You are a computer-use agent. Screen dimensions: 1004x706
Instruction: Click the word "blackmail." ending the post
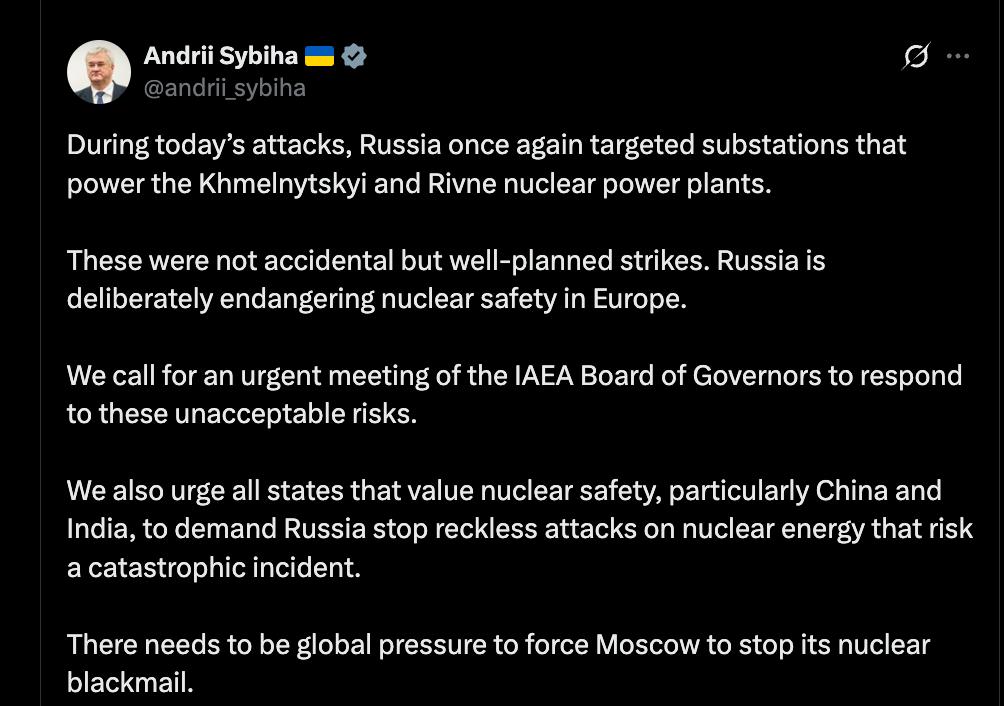pos(130,683)
